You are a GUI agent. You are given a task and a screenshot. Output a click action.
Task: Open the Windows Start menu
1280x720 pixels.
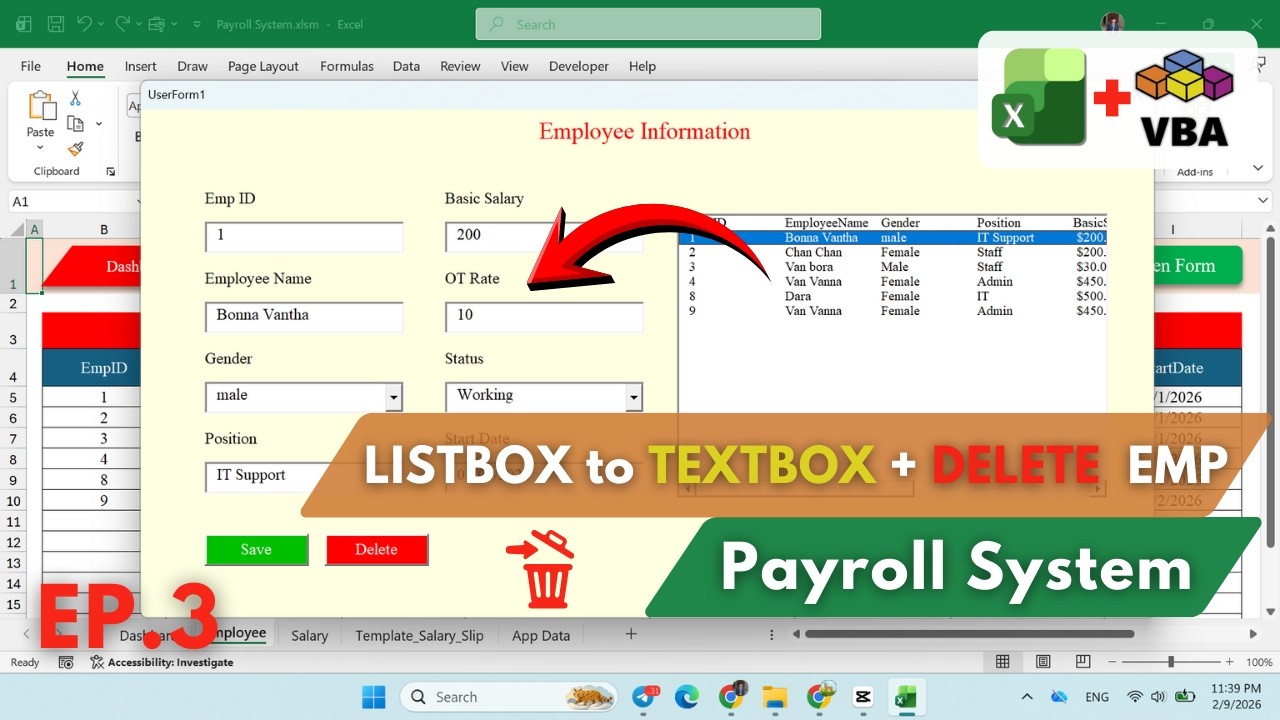(x=373, y=697)
